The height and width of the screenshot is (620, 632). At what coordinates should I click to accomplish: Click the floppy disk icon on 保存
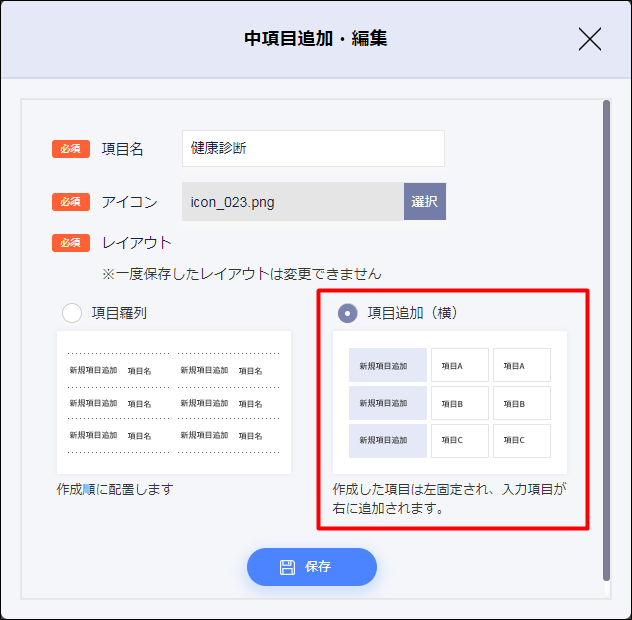pyautogui.click(x=287, y=567)
